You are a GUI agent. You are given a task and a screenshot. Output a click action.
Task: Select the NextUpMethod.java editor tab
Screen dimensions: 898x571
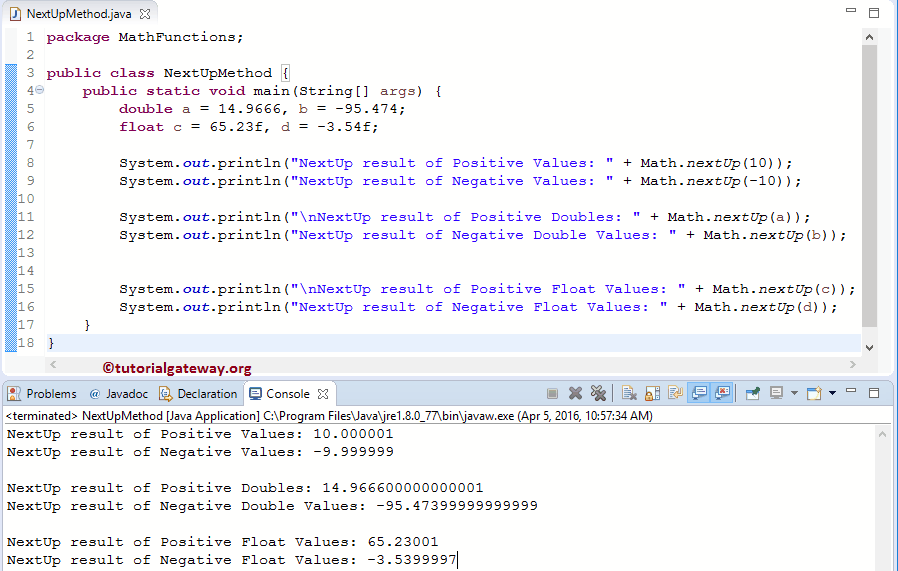tap(78, 14)
